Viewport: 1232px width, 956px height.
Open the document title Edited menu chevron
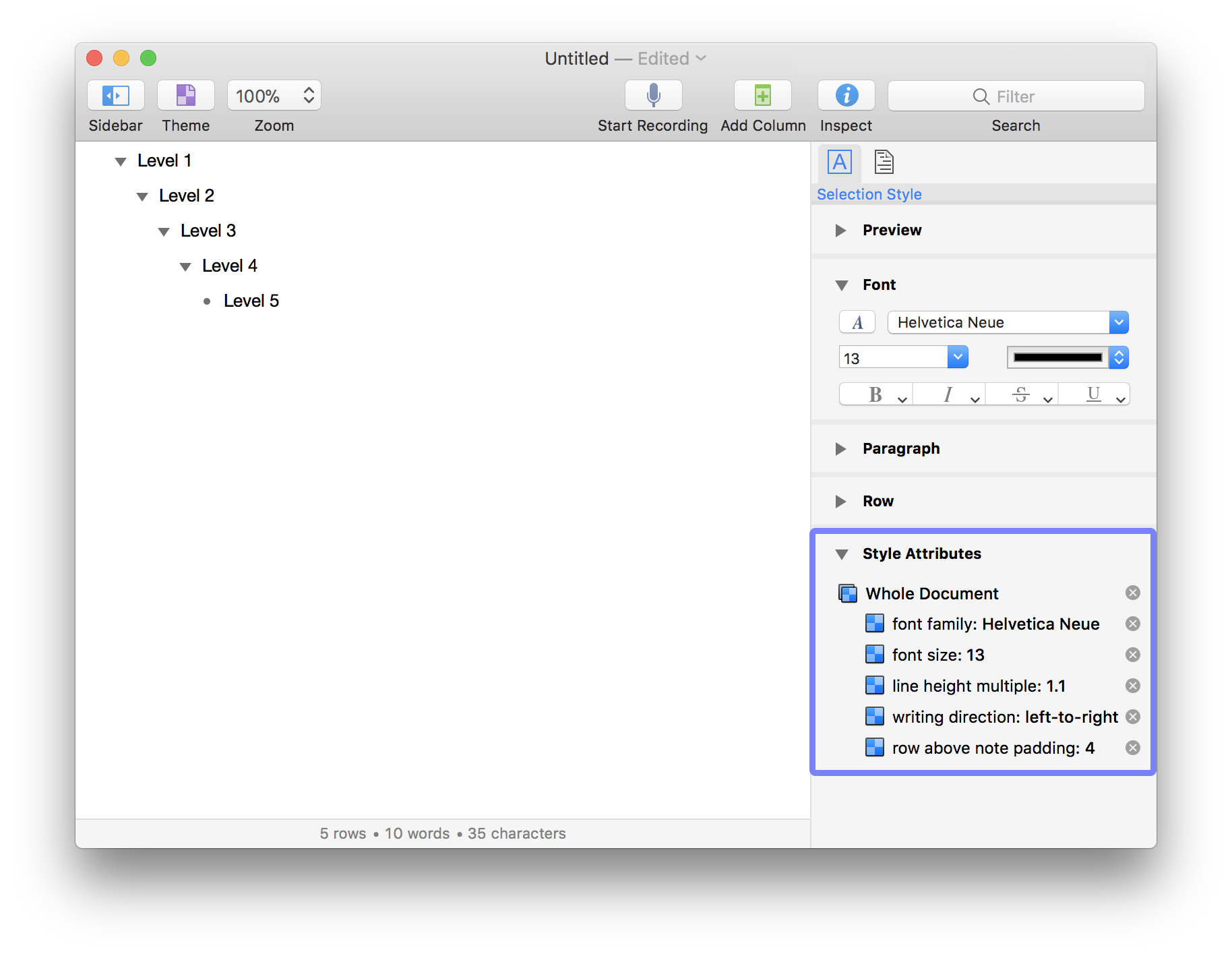click(701, 59)
